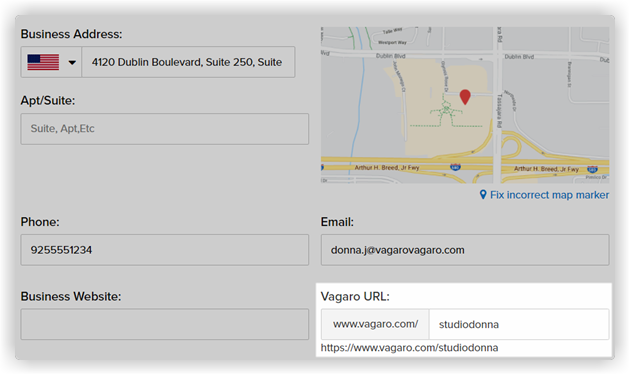Click the Business Address input field
Image resolution: width=630 pixels, height=375 pixels.
coord(188,62)
